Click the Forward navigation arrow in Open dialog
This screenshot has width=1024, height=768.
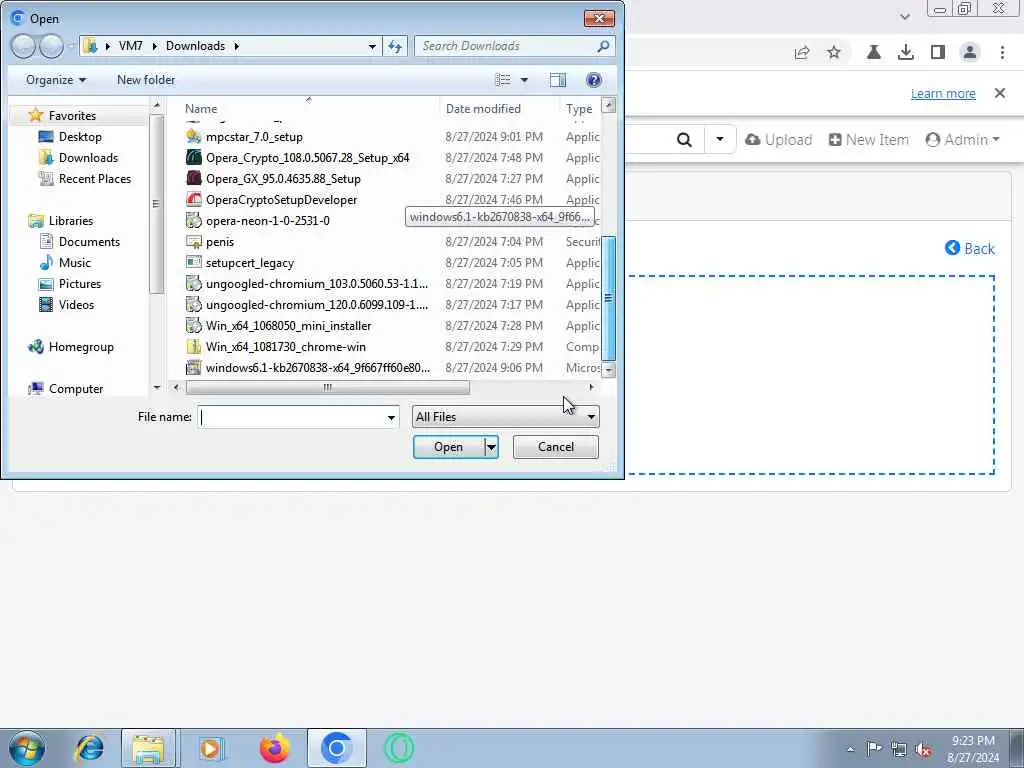[51, 46]
